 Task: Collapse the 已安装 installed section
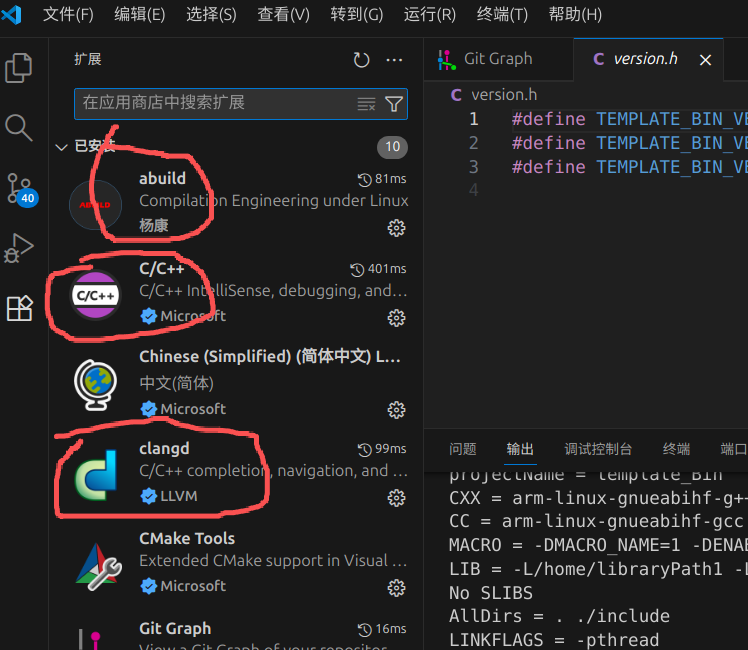[62, 147]
